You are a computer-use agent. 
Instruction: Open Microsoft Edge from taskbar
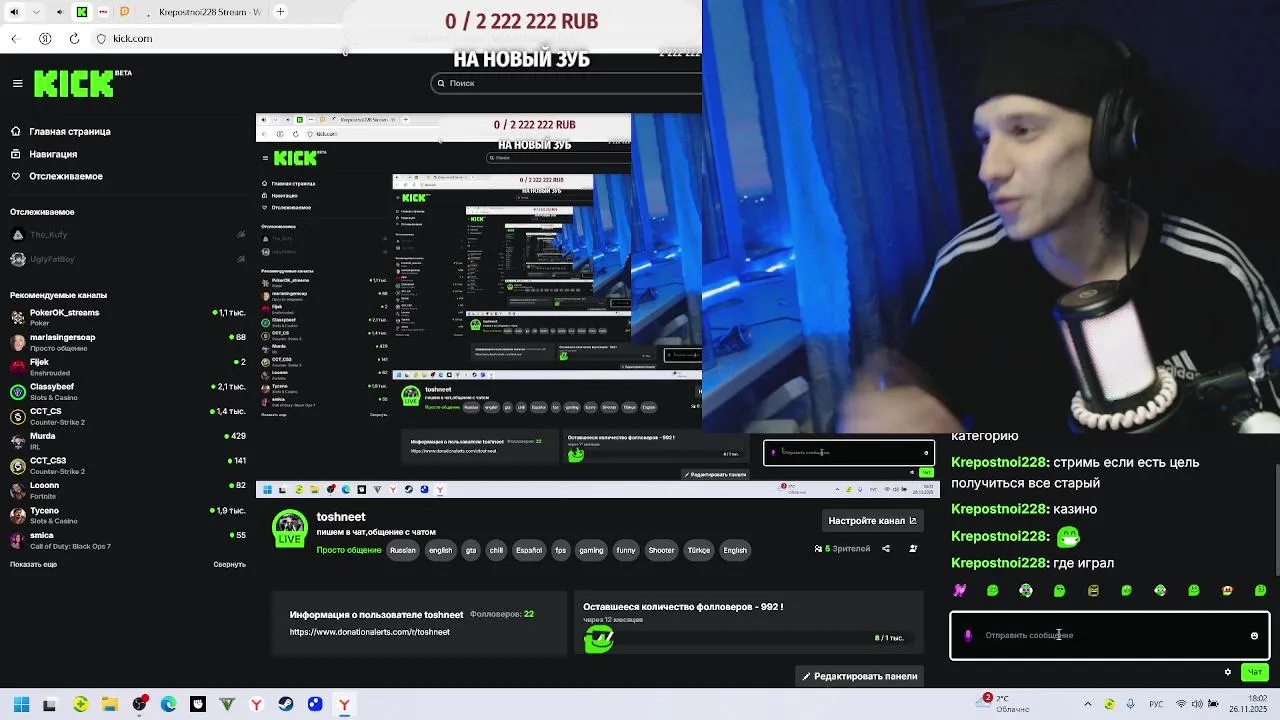click(169, 704)
